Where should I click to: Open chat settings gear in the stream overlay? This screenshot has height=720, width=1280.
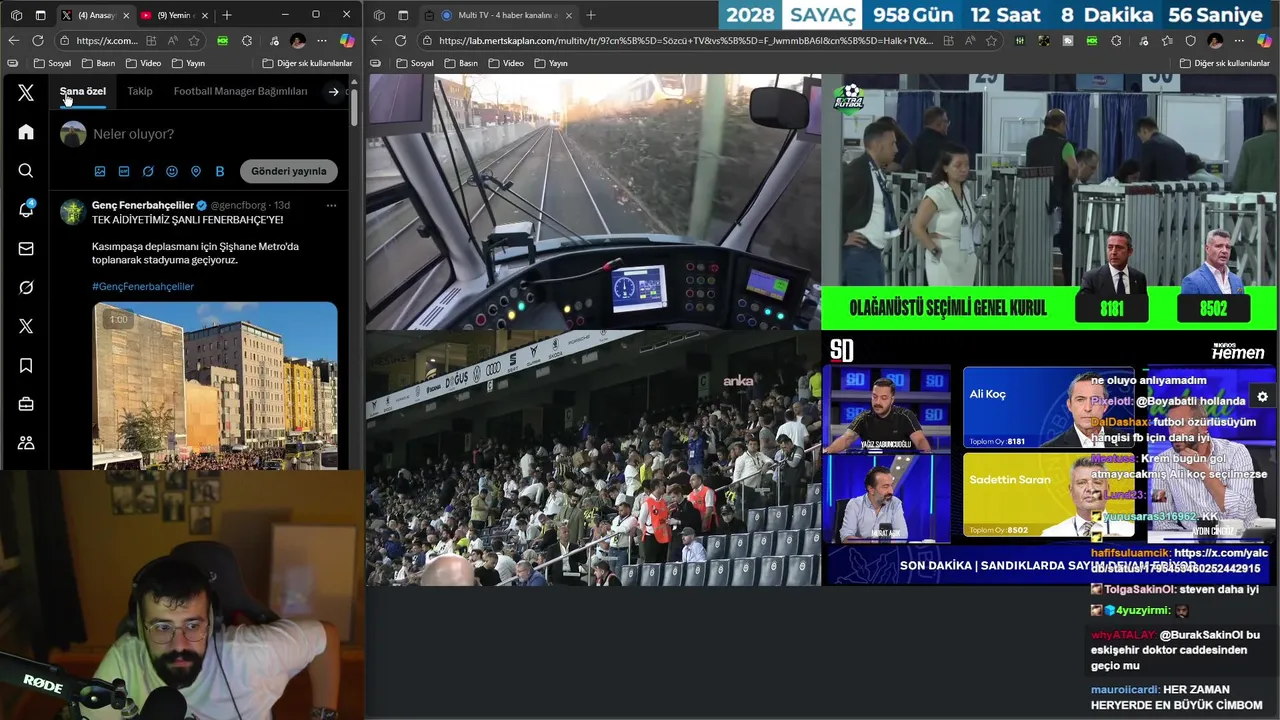tap(1262, 397)
